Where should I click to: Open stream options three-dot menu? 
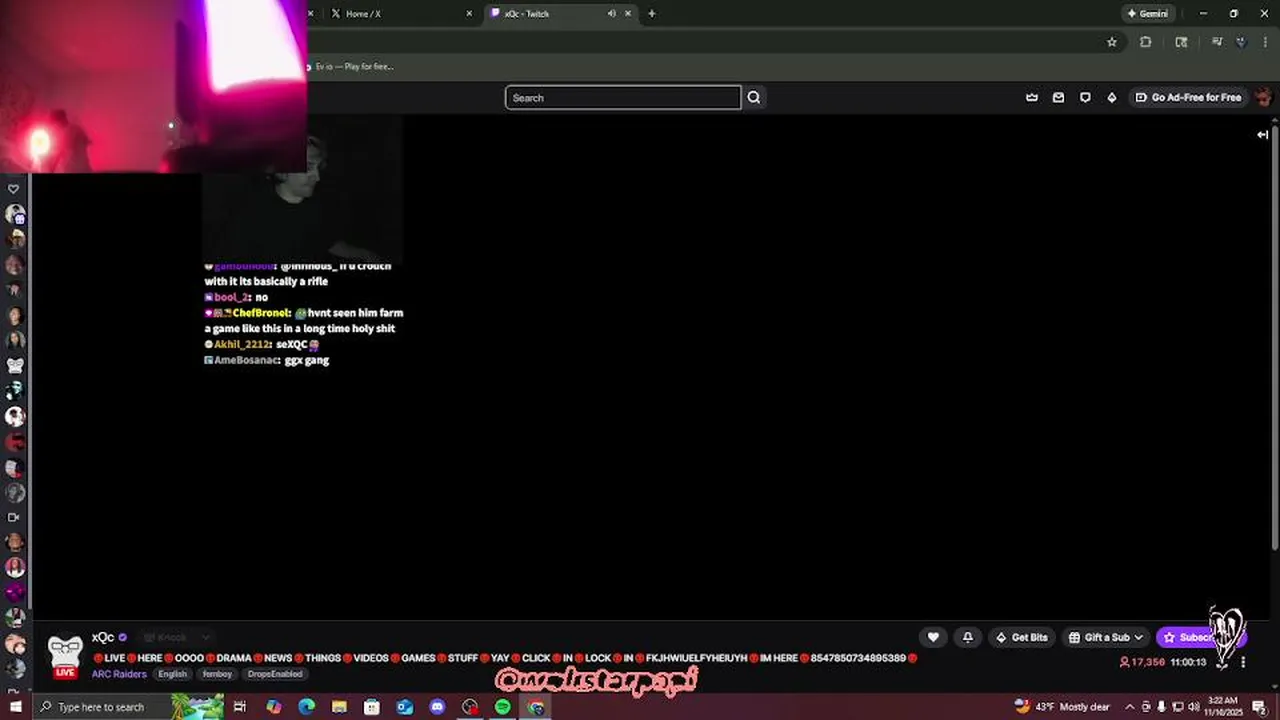tap(1243, 662)
